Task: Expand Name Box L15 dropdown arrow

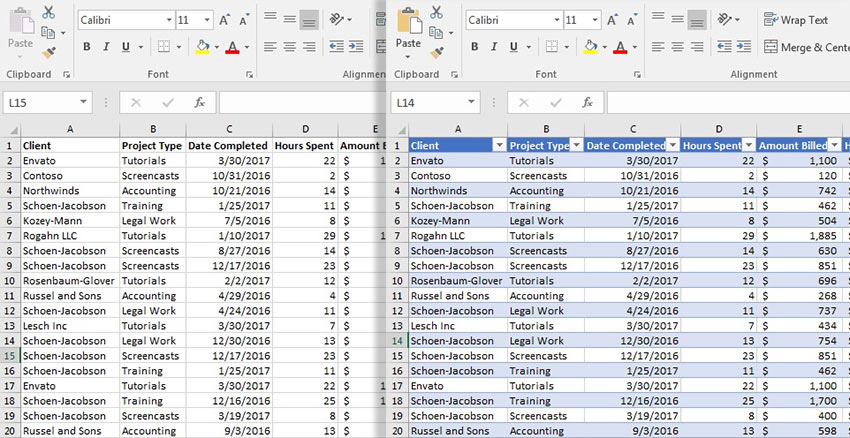Action: click(83, 102)
